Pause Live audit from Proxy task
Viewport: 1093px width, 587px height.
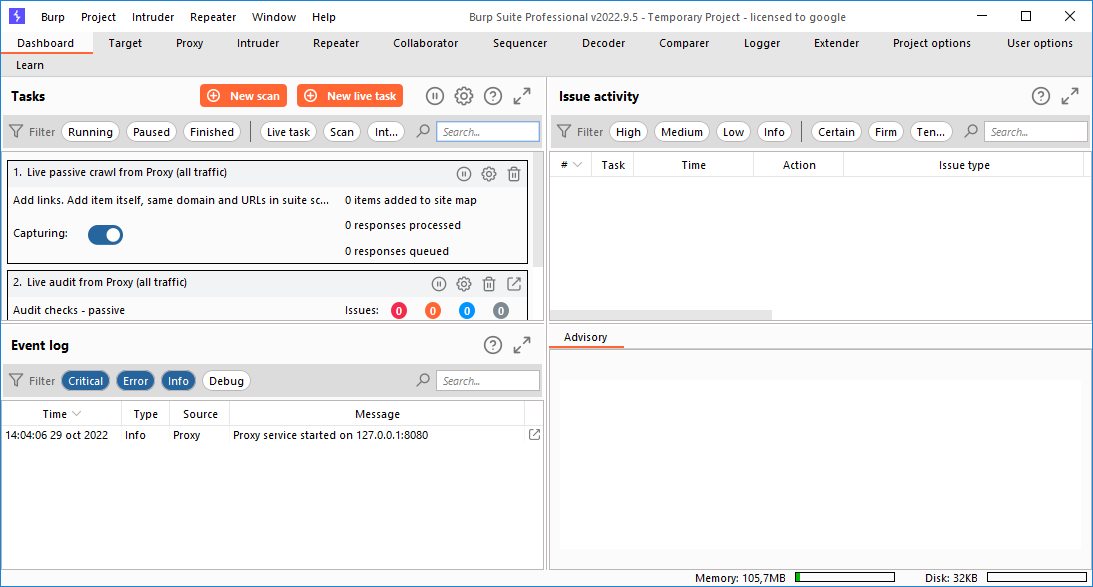tap(438, 284)
